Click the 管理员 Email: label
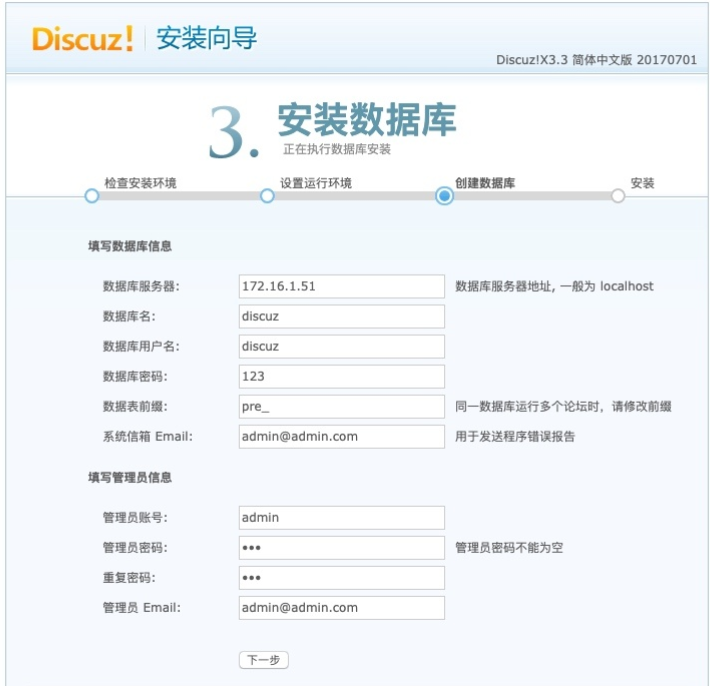 tap(142, 608)
